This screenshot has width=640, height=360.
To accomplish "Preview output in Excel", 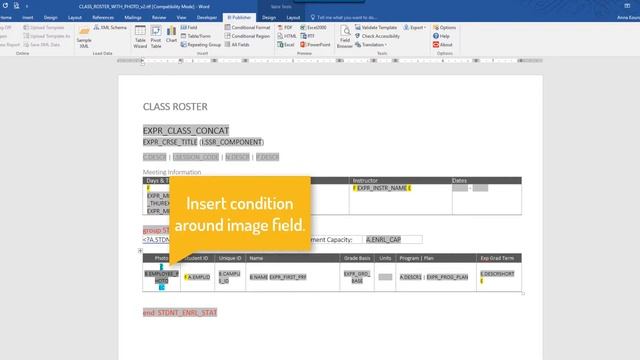I will click(x=286, y=44).
